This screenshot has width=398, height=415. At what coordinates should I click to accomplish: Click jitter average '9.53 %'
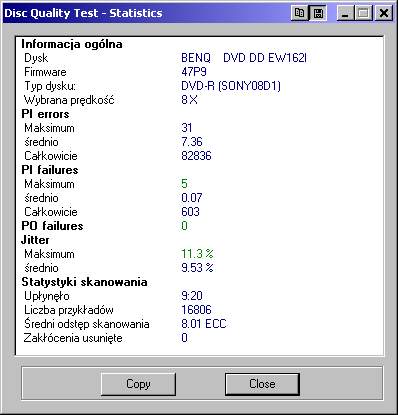pyautogui.click(x=197, y=268)
